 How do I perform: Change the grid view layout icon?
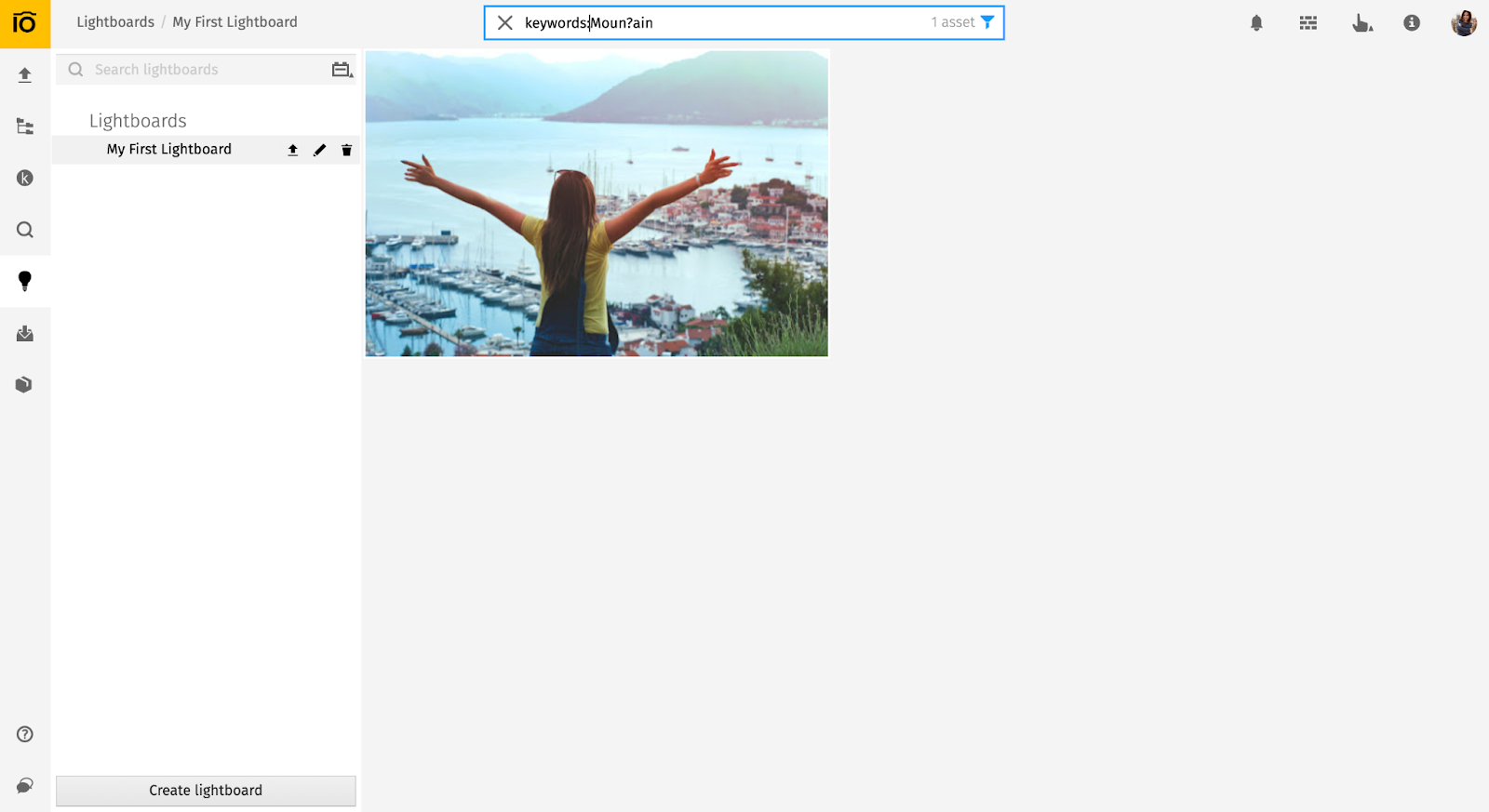[1308, 23]
